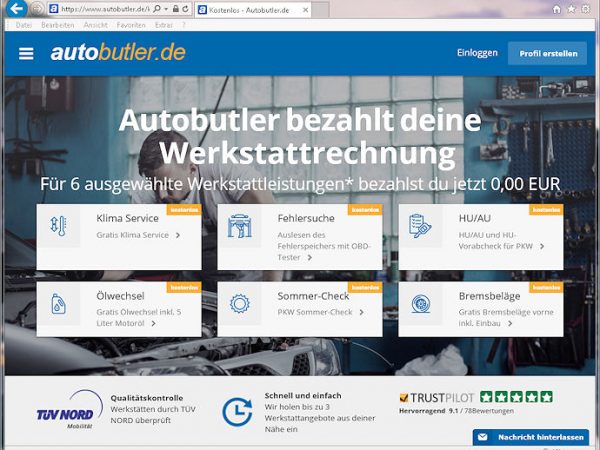The image size is (600, 450).
Task: Click the lock security icon in address bar
Action: tap(176, 9)
